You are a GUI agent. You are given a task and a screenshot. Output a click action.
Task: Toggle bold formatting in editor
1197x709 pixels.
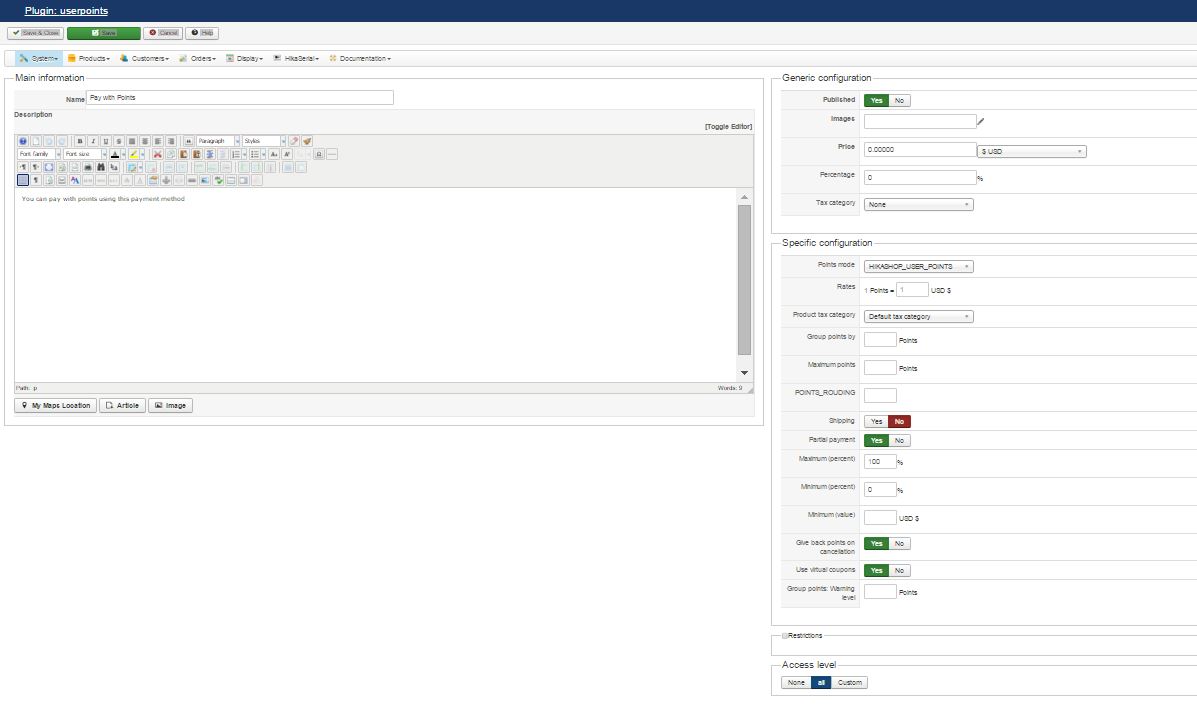(x=80, y=141)
